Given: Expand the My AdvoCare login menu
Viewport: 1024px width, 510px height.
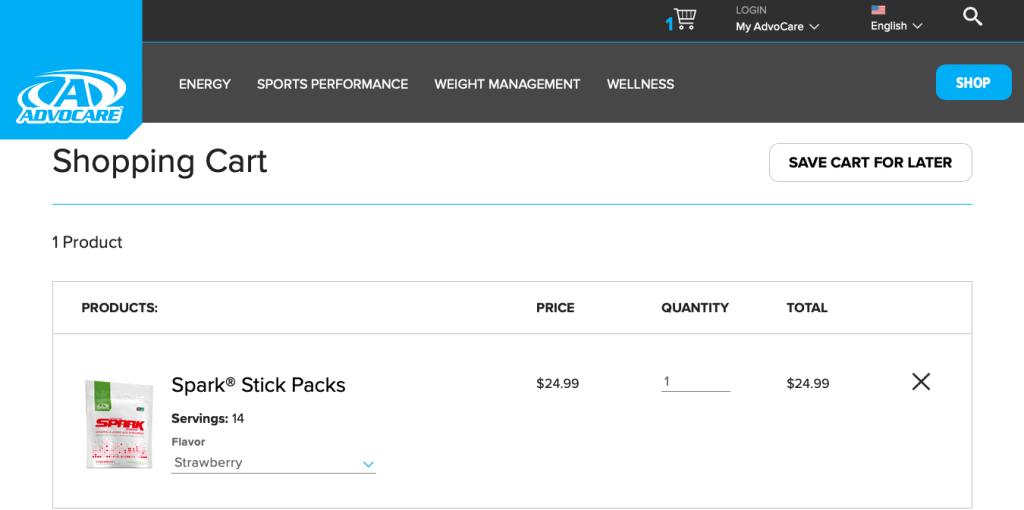Looking at the screenshot, I should [x=777, y=27].
